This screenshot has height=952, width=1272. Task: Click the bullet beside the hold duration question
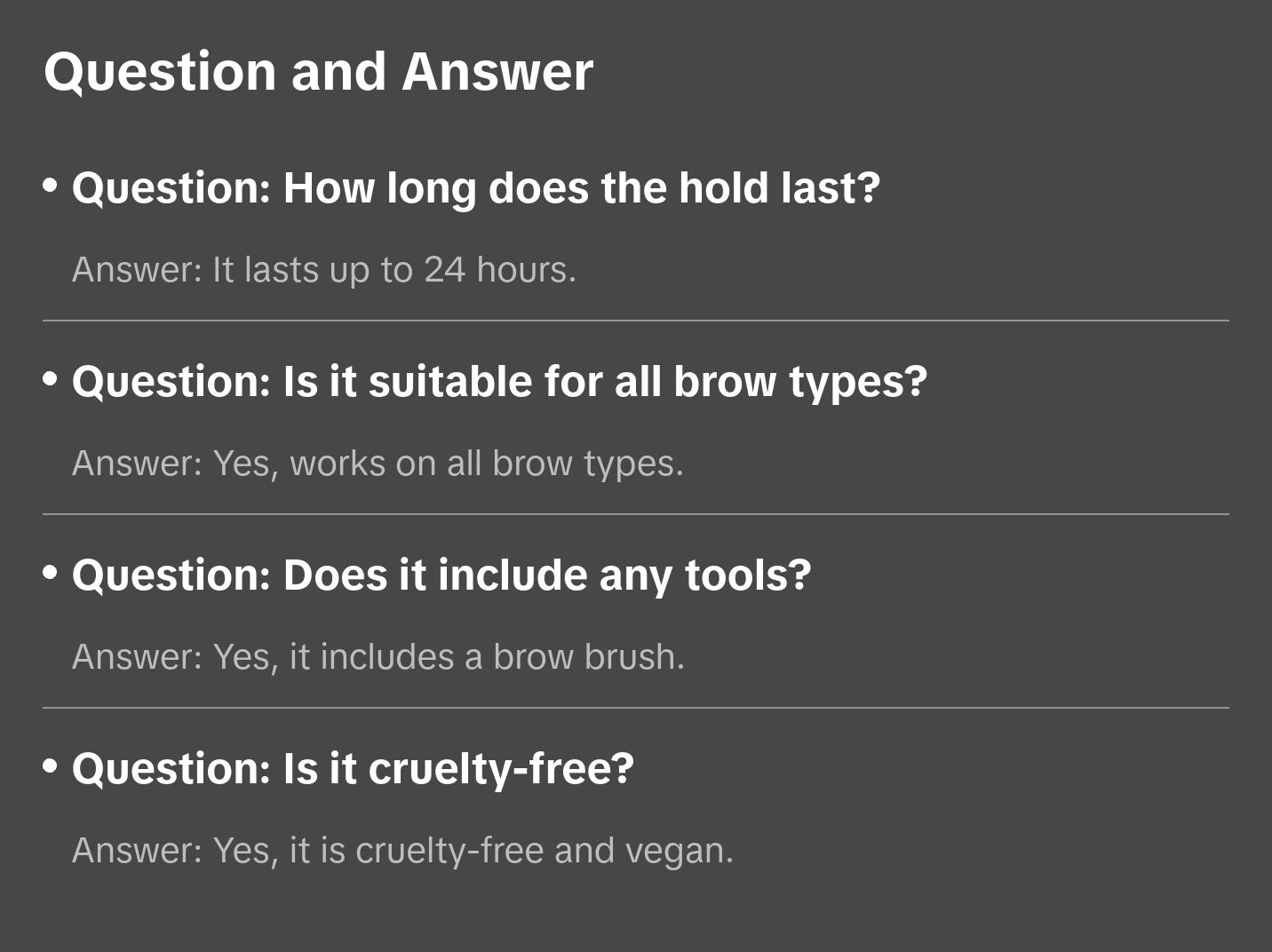51,186
